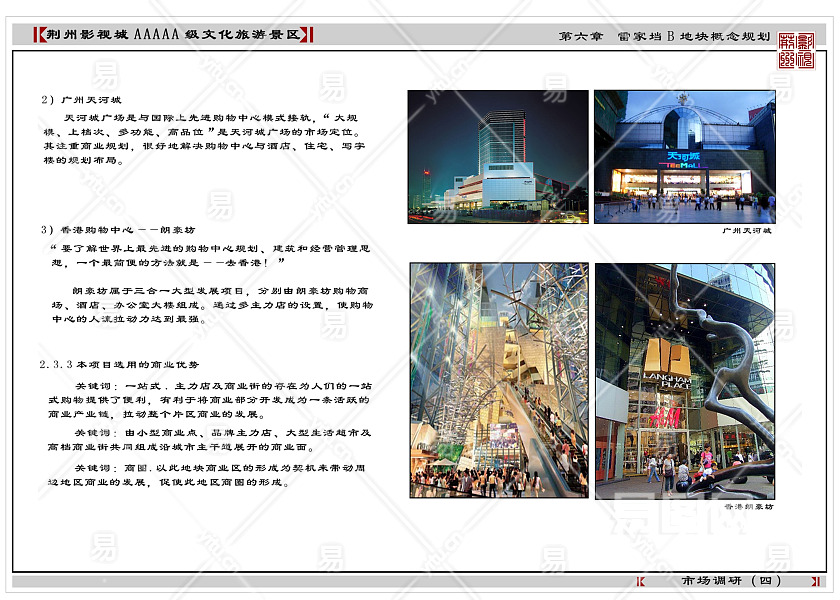
Task: Click the heading 2.3.3 本项目选用的商业优势
Action: (x=119, y=365)
